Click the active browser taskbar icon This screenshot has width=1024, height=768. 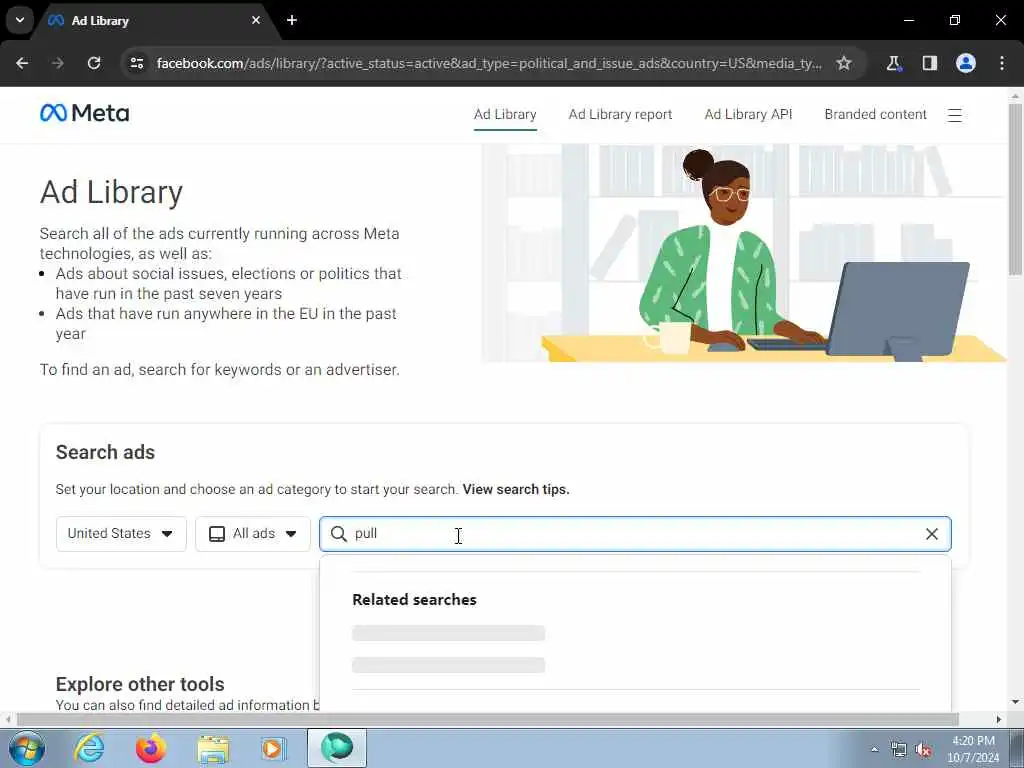336,748
